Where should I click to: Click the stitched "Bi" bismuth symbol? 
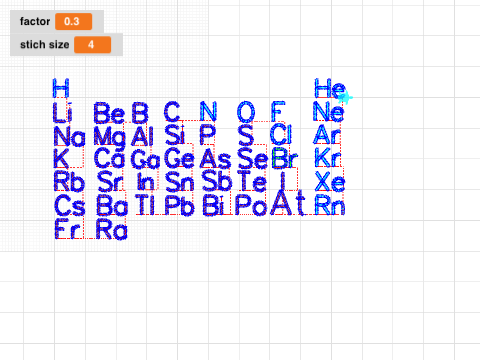pos(213,205)
